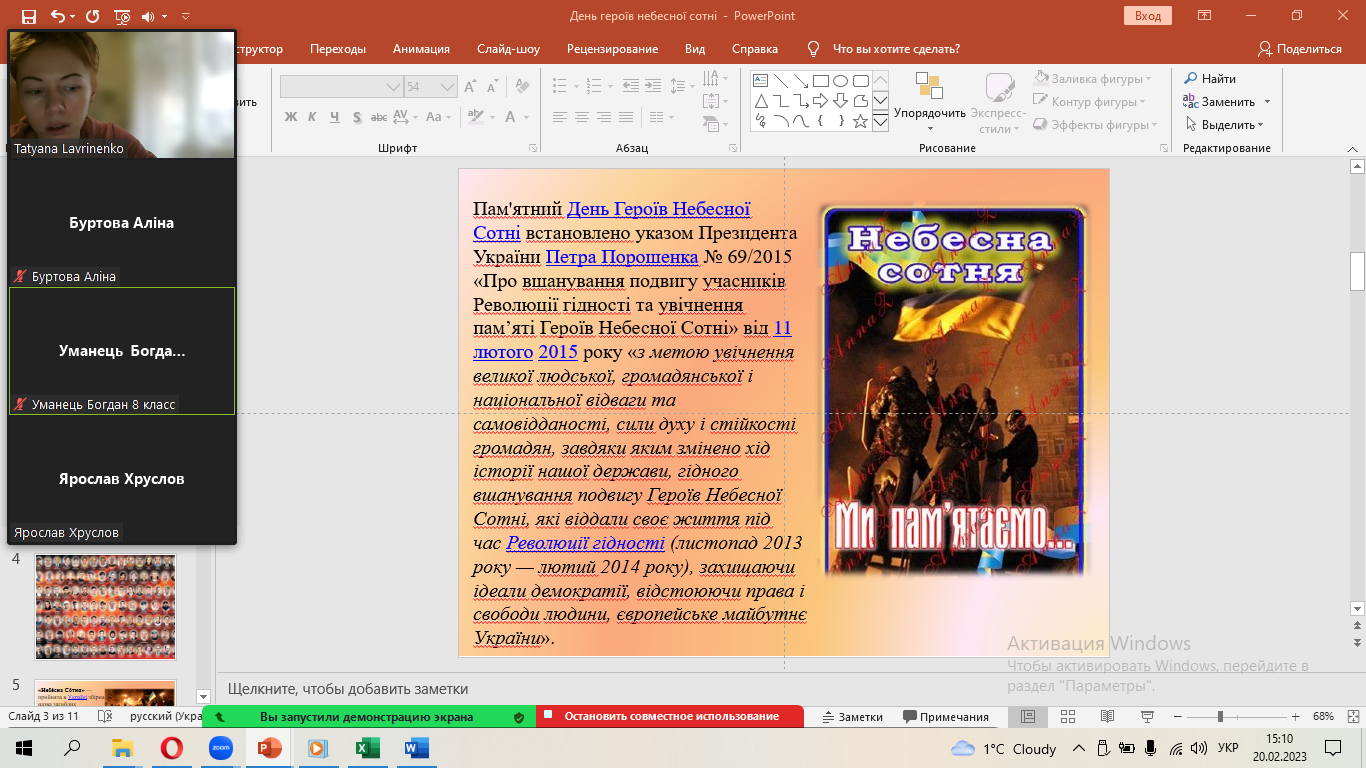The image size is (1366, 768).
Task: Toggle the Заметки notes pane
Action: pyautogui.click(x=852, y=717)
